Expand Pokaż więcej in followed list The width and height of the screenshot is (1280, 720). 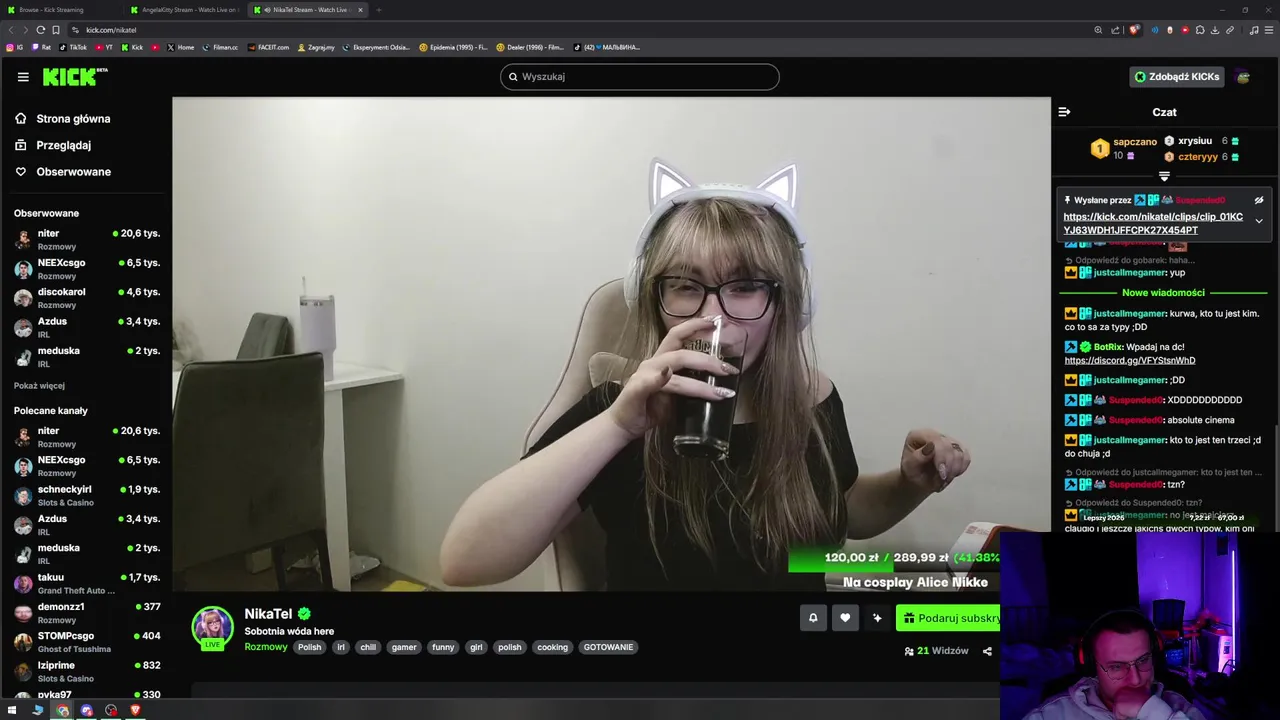pyautogui.click(x=39, y=386)
